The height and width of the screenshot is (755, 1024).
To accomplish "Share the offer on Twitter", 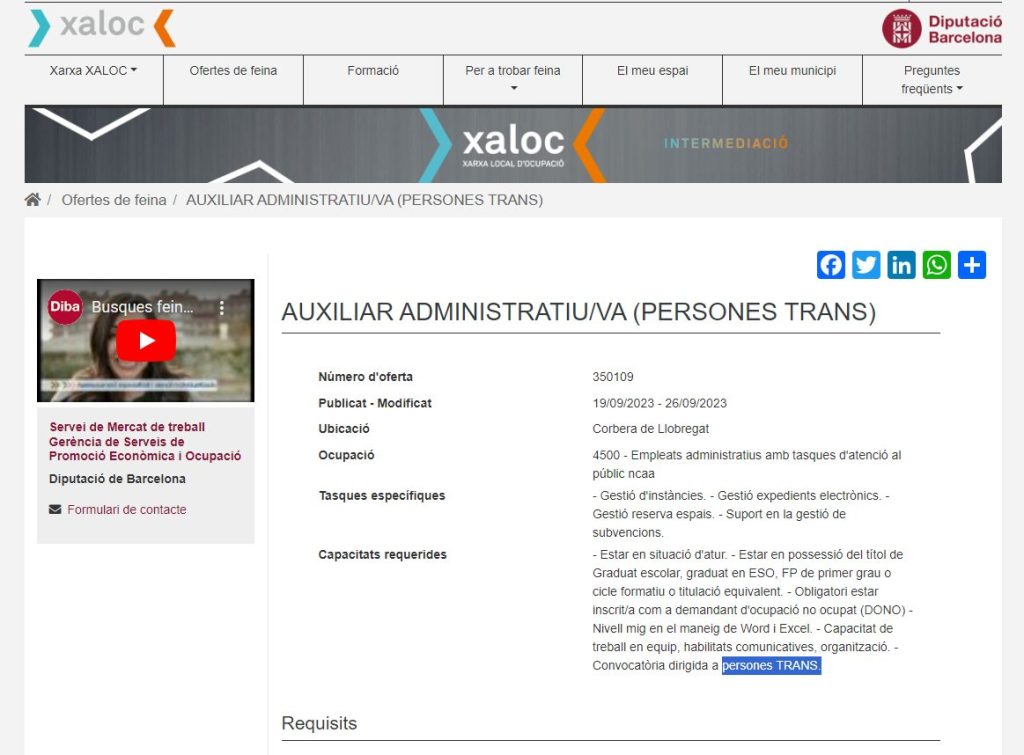I will click(x=866, y=265).
